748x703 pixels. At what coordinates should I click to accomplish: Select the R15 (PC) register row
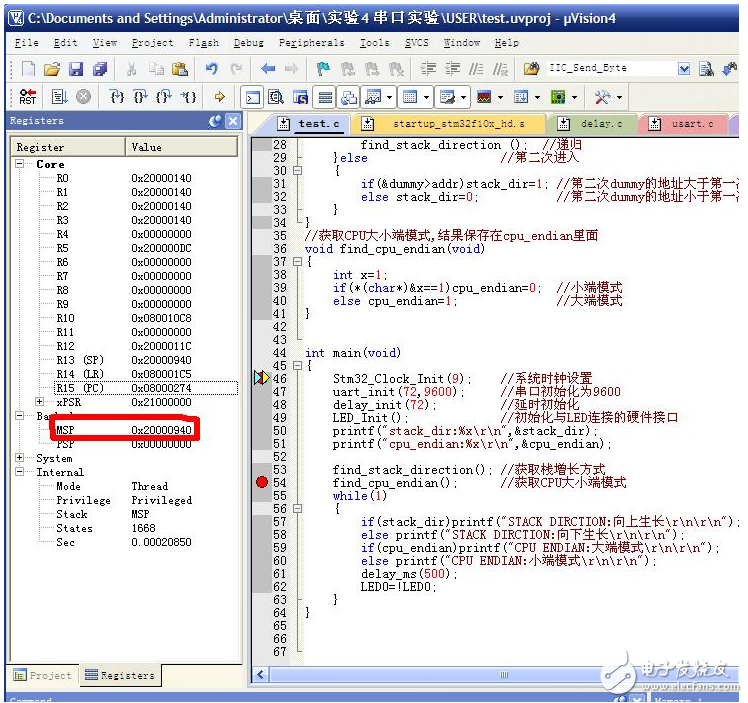click(80, 388)
